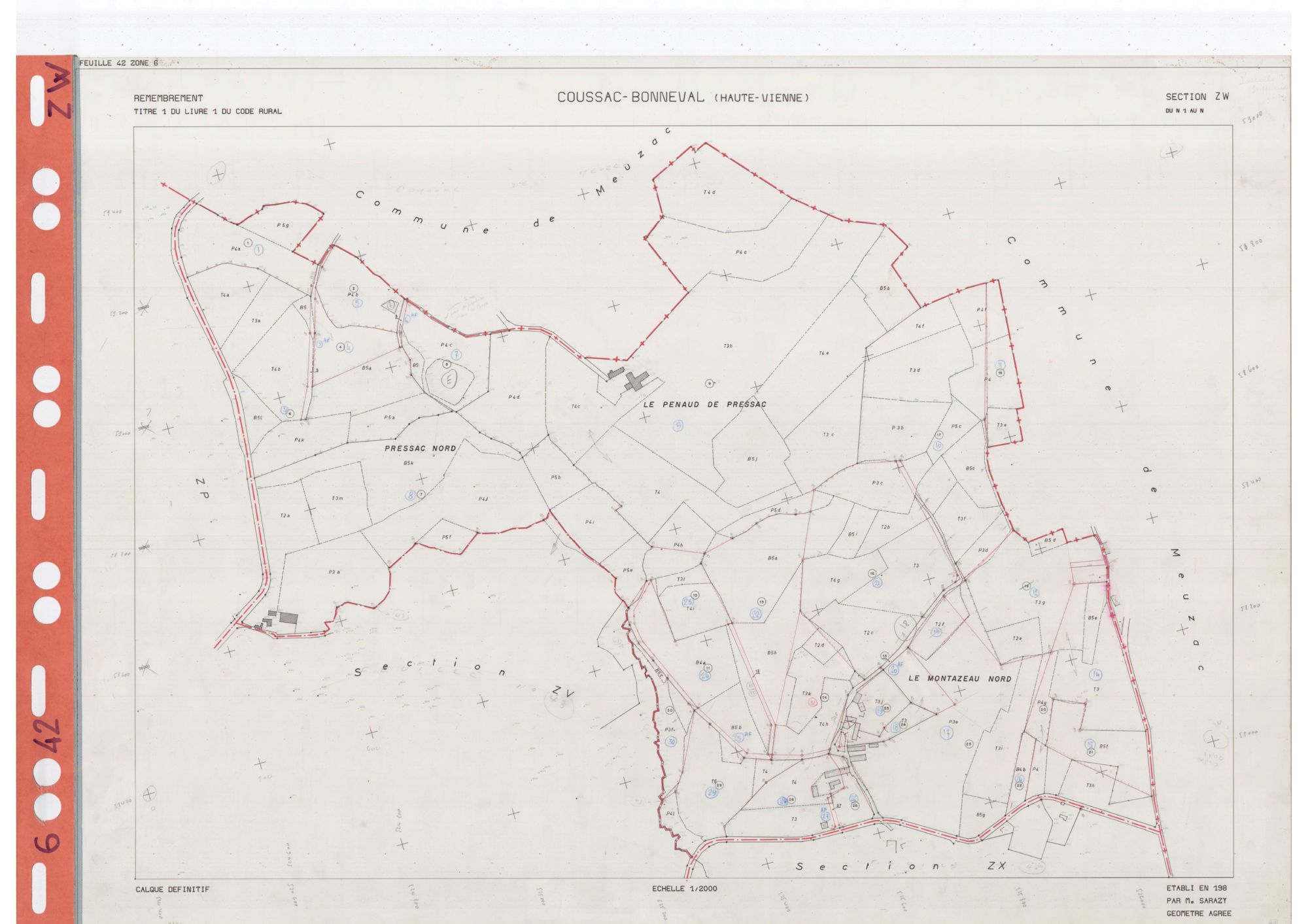The height and width of the screenshot is (924, 1308).
Task: Click parcel label 'B5j'
Action: [x=752, y=459]
